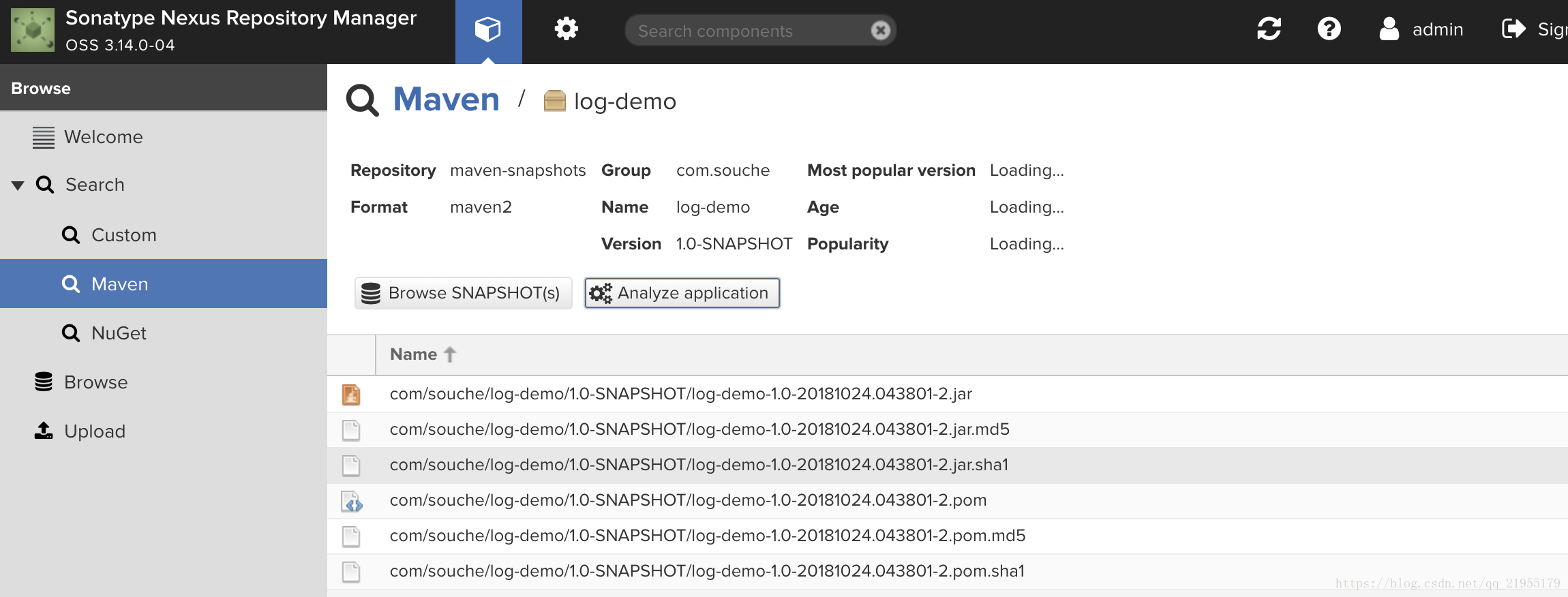The height and width of the screenshot is (597, 1568).
Task: Click the 1.0-SNAPSHOT version value
Action: click(x=734, y=244)
